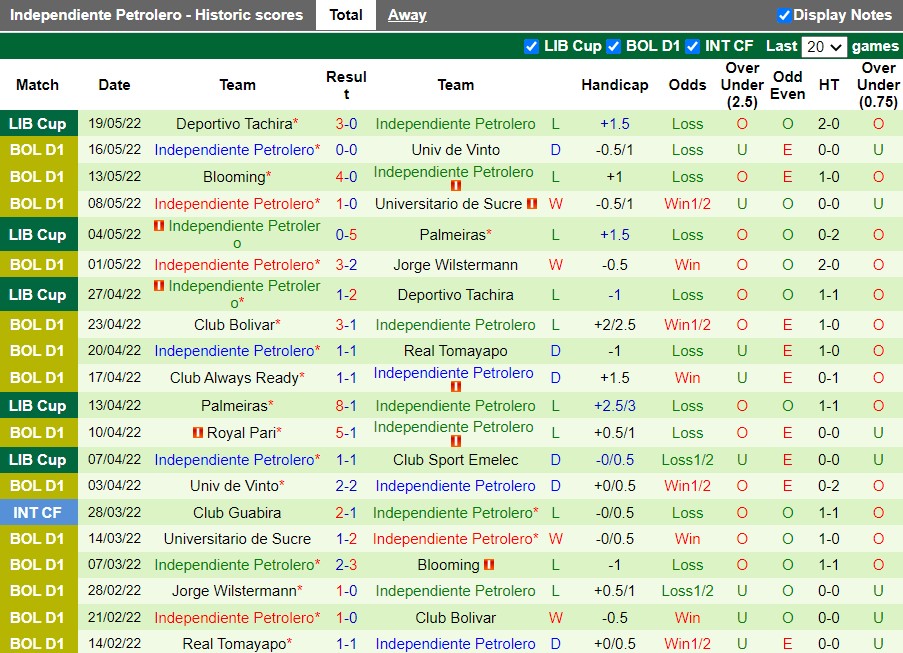Uncheck the INT CF filter checkbox
The width and height of the screenshot is (903, 653).
(693, 46)
